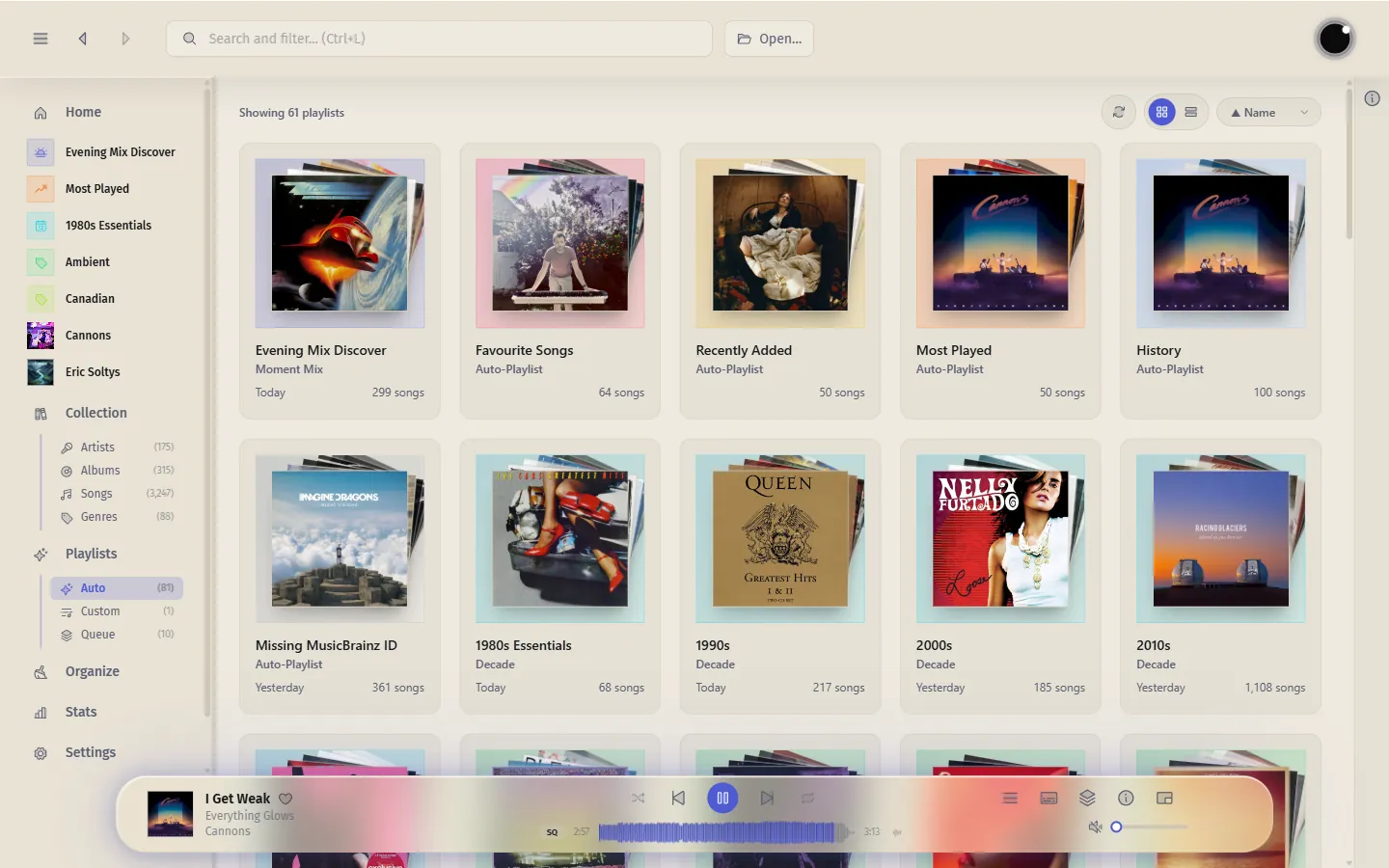The height and width of the screenshot is (868, 1389).
Task: Open the 1980s Essentials pinned sidebar playlist
Action: click(108, 226)
